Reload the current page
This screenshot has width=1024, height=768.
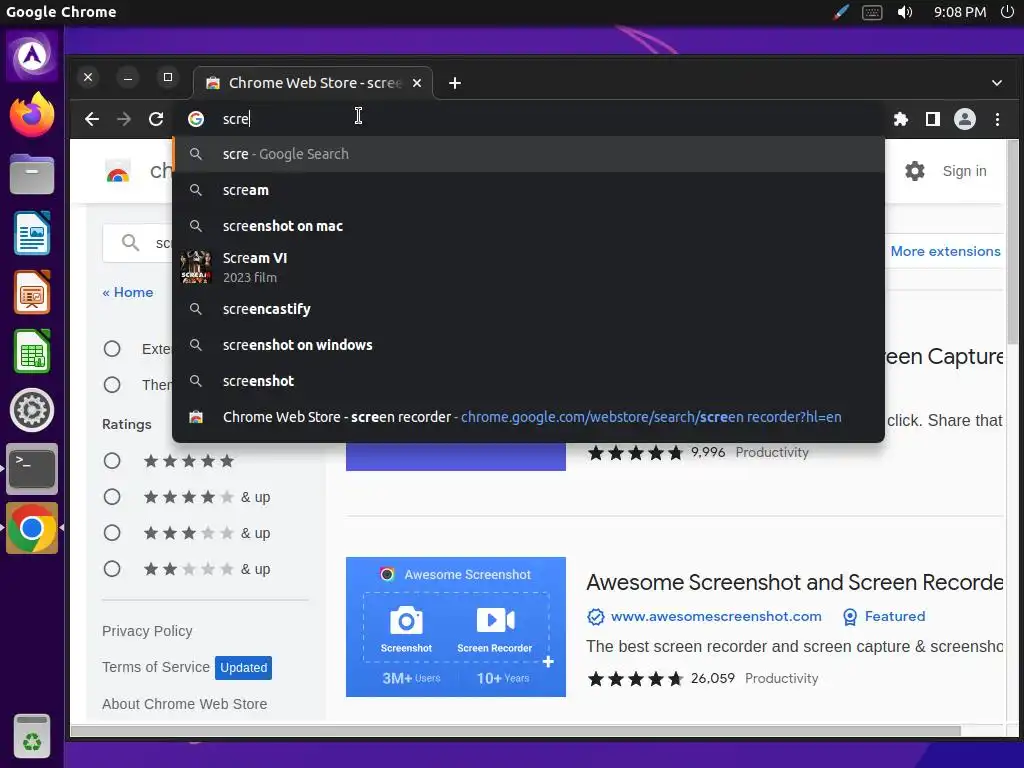point(155,119)
